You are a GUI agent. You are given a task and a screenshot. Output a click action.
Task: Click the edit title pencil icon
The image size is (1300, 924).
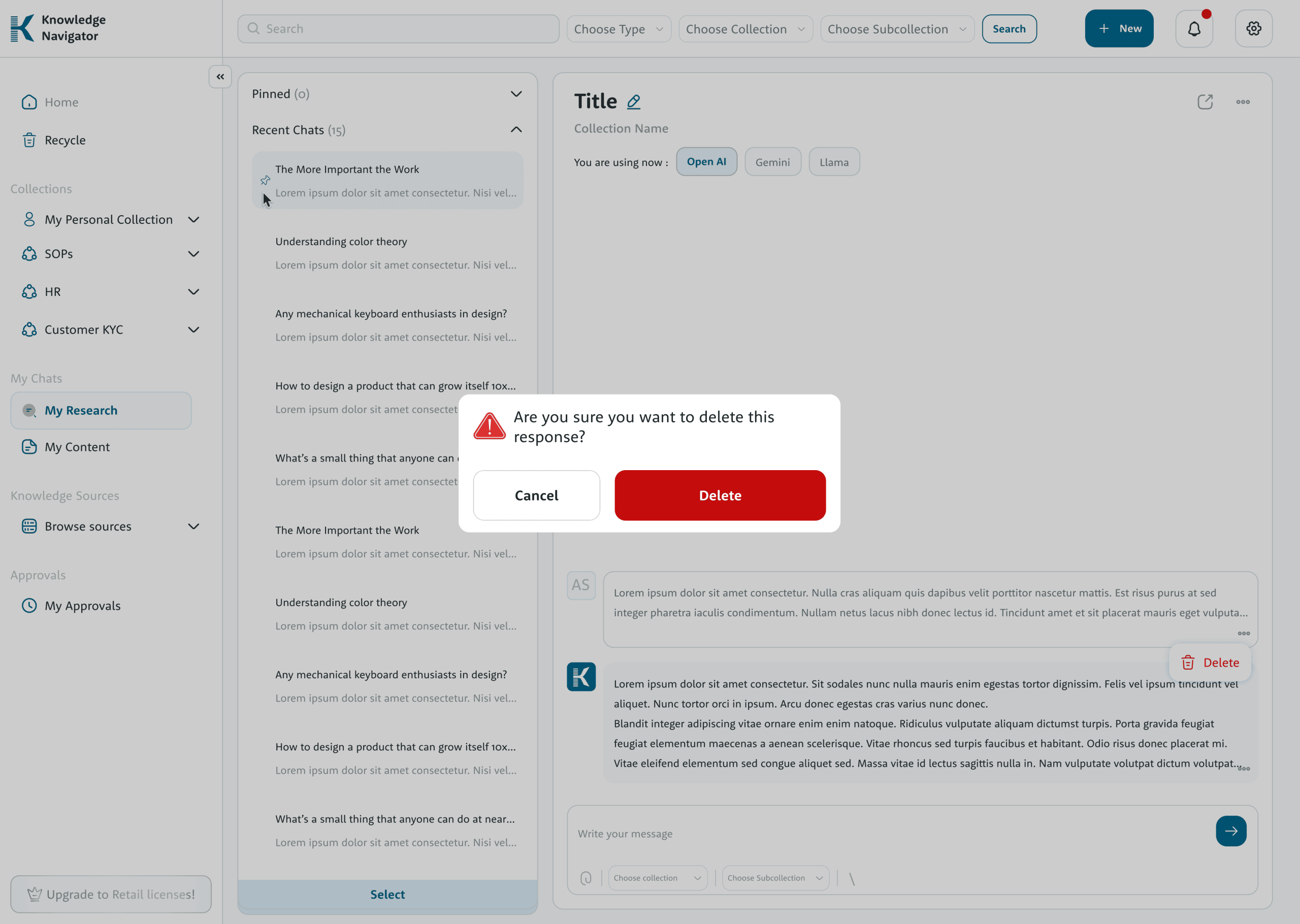pyautogui.click(x=633, y=102)
